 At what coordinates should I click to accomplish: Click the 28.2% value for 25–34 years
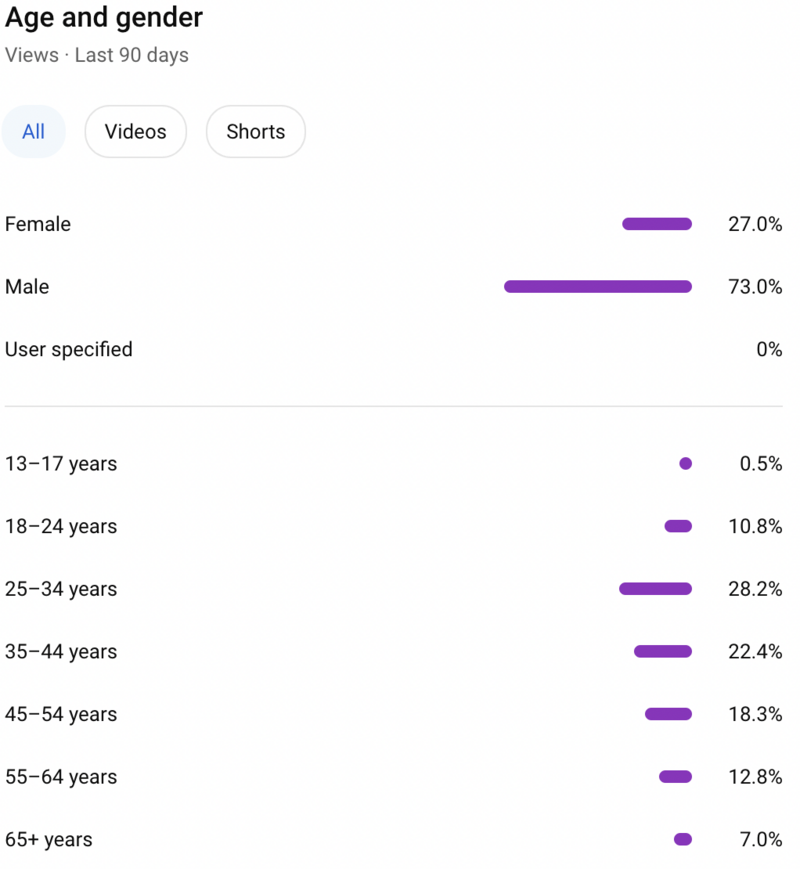pyautogui.click(x=755, y=589)
